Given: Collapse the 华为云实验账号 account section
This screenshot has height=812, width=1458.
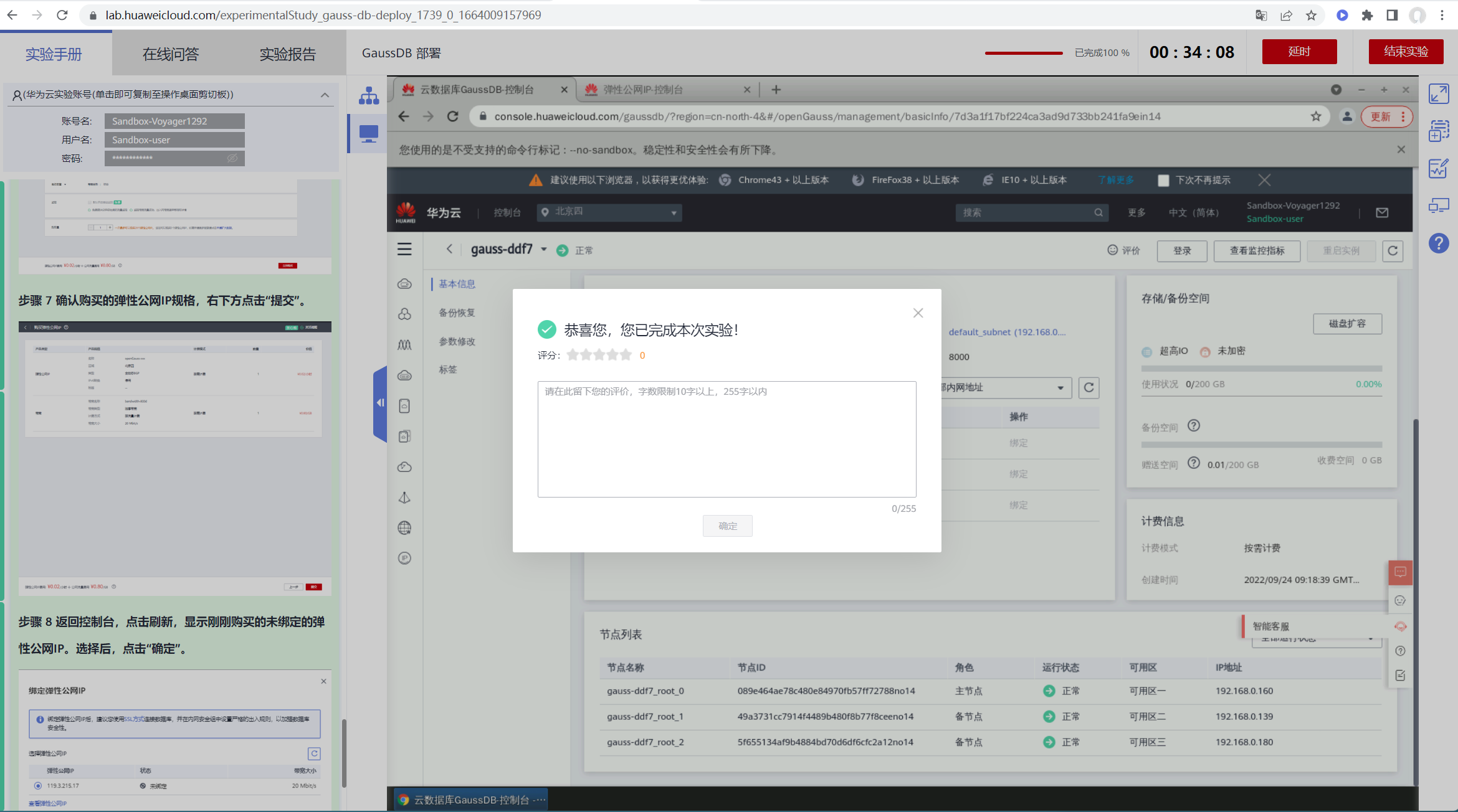Looking at the screenshot, I should 325,95.
